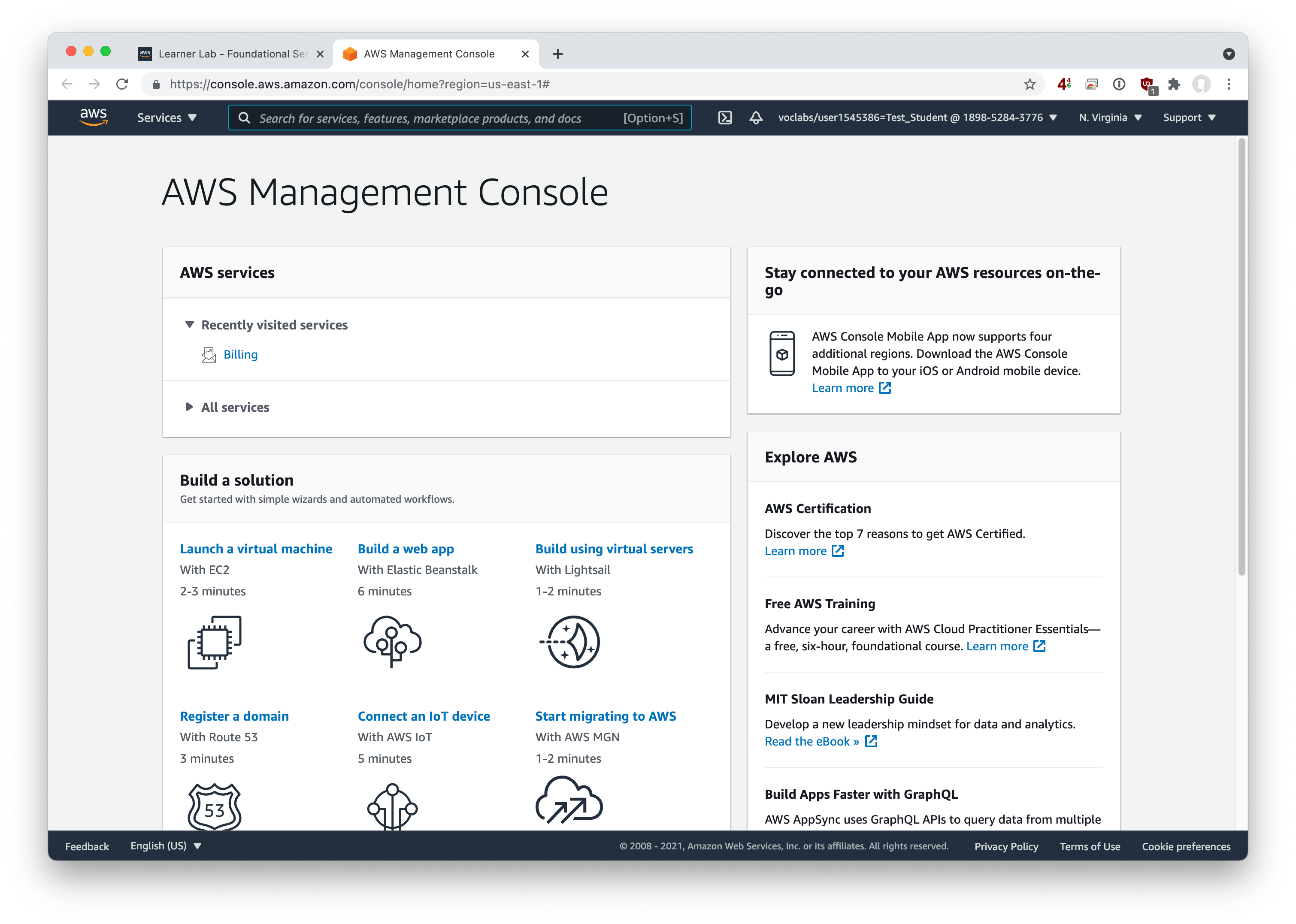Screen dimensions: 1296x924
Task: Open the Services menu
Action: pos(166,118)
